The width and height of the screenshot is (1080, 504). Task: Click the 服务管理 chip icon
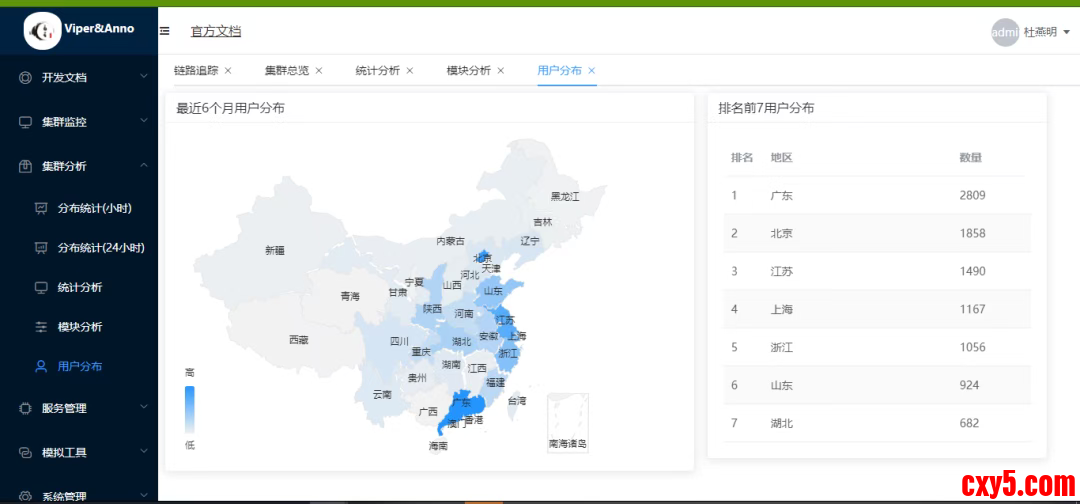26,408
